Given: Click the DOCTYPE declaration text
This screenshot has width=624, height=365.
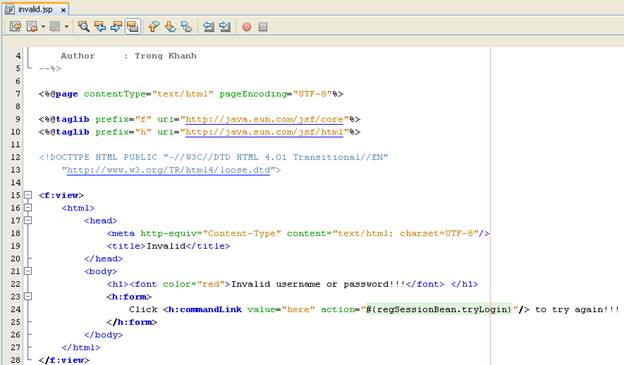Looking at the screenshot, I should [214, 157].
